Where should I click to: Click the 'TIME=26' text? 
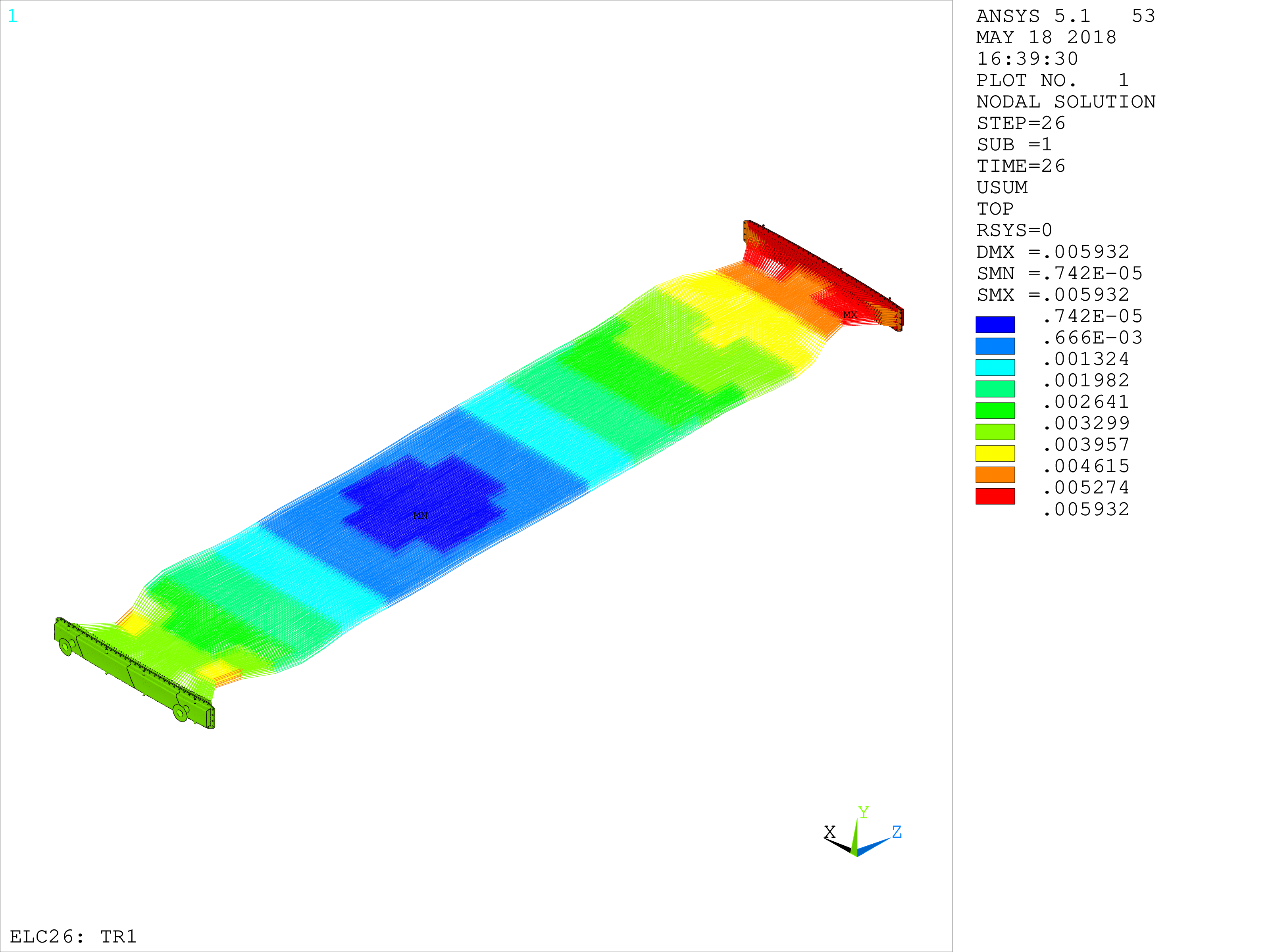coord(1021,166)
